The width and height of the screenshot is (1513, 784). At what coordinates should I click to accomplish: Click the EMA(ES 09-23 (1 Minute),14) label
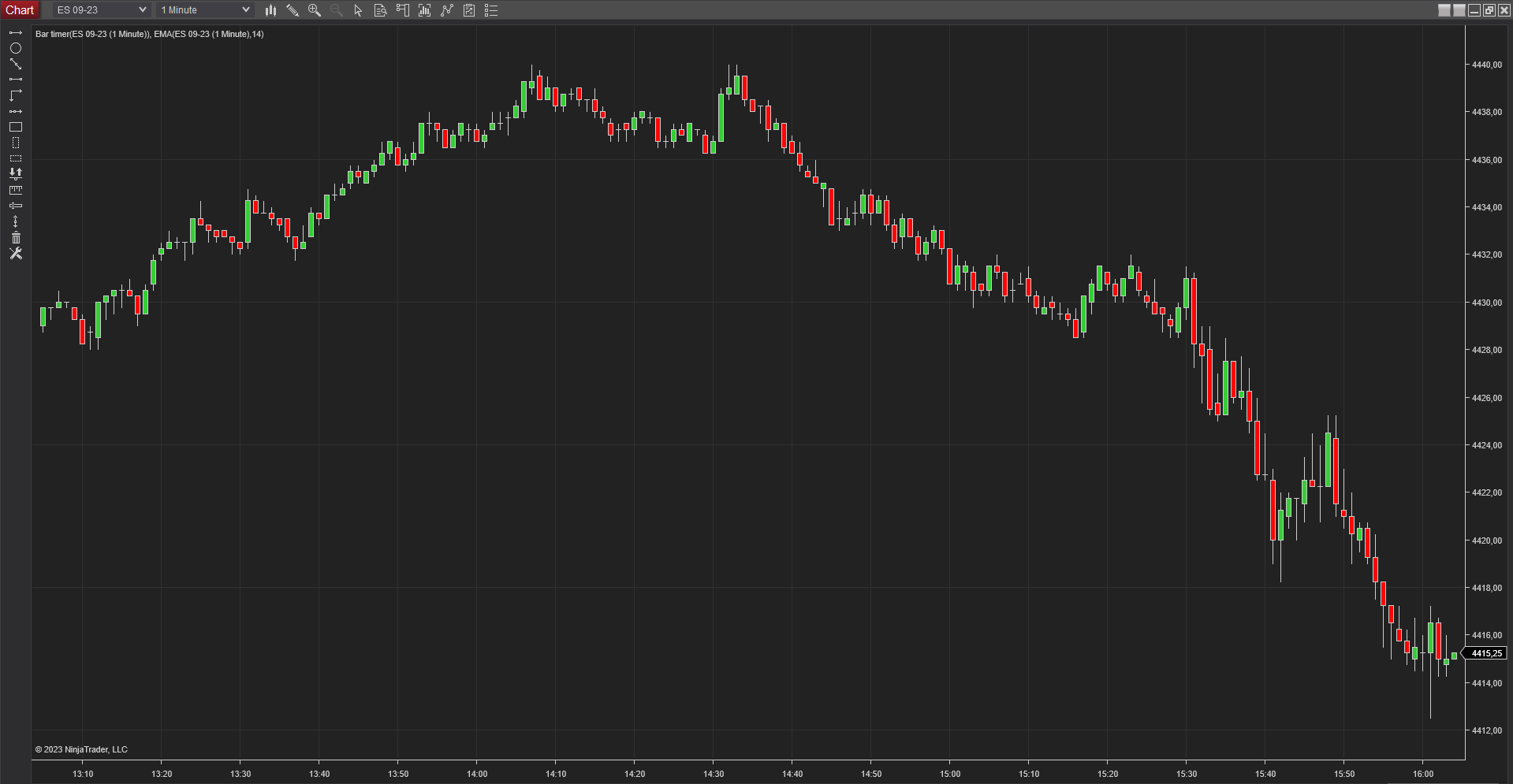tap(209, 34)
